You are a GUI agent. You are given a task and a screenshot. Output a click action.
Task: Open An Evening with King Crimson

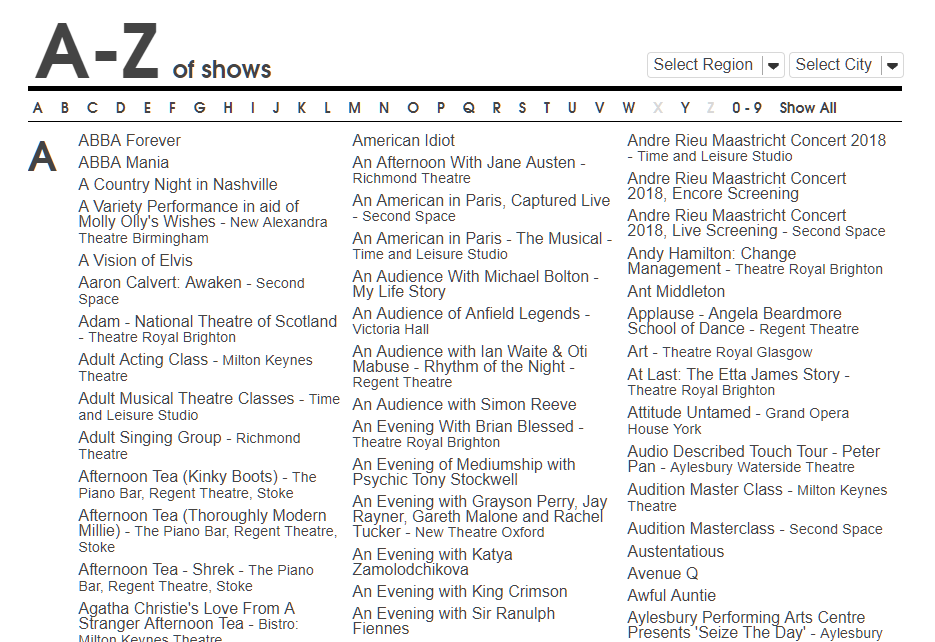click(460, 592)
